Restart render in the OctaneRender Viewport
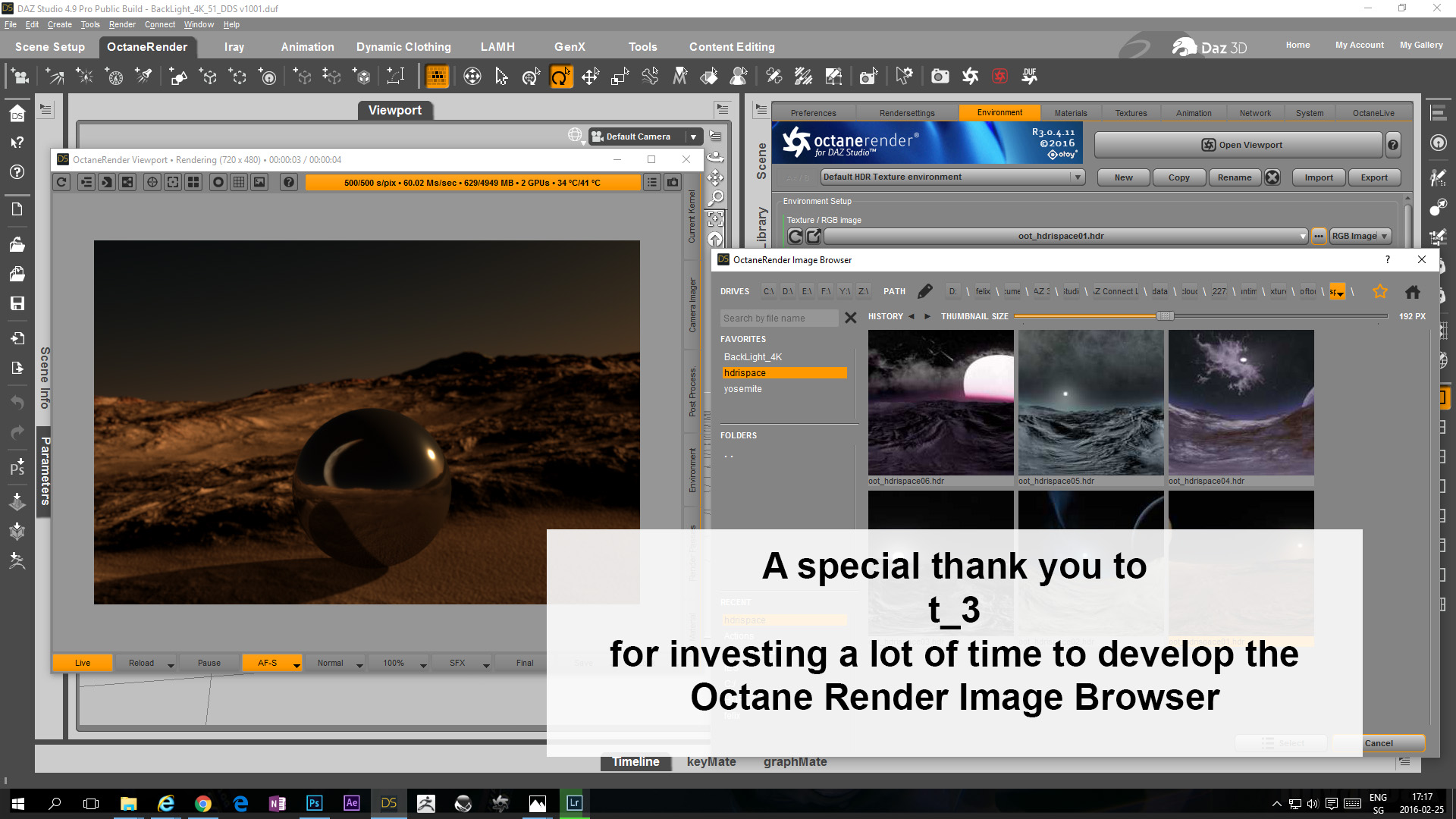Viewport: 1456px width, 819px height. [62, 182]
